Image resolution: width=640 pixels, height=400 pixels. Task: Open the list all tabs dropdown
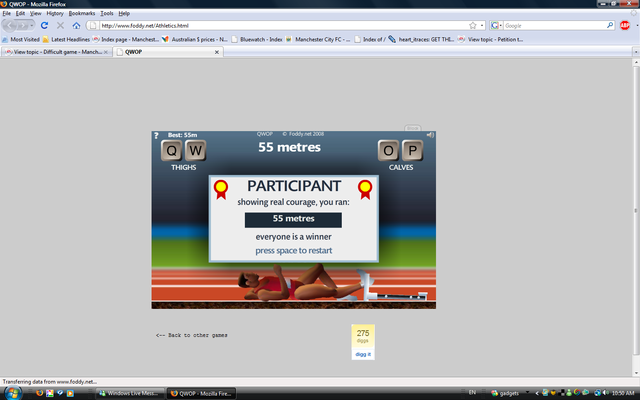pos(636,52)
